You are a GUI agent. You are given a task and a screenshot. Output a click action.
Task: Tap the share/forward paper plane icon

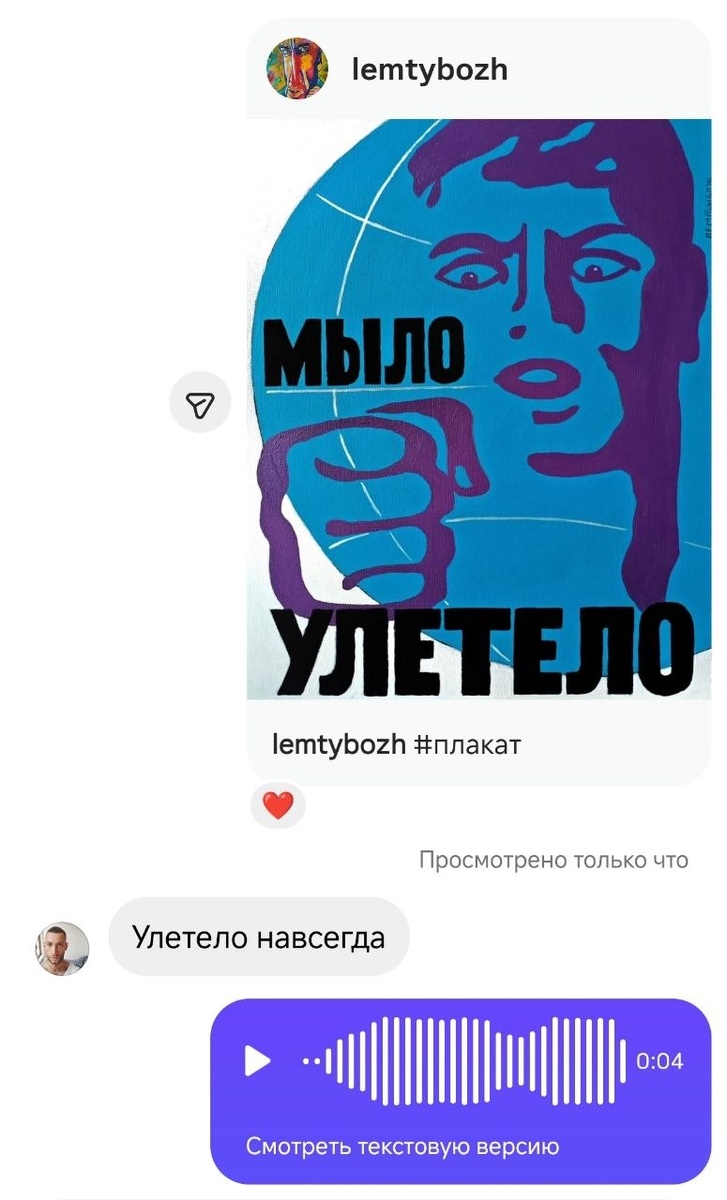point(200,403)
